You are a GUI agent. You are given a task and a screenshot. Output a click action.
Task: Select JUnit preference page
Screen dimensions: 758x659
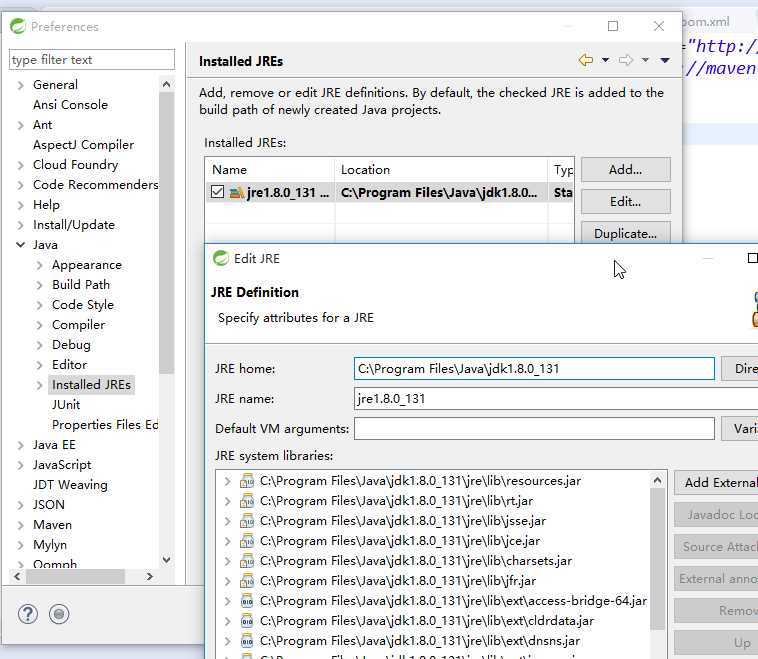click(x=66, y=405)
